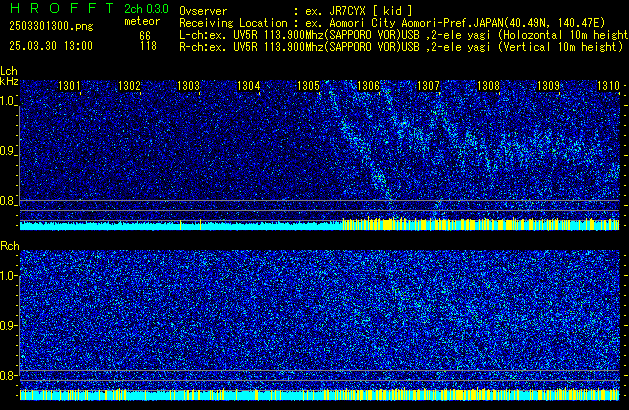Click the Lch cyan signal level bar

(x=320, y=224)
